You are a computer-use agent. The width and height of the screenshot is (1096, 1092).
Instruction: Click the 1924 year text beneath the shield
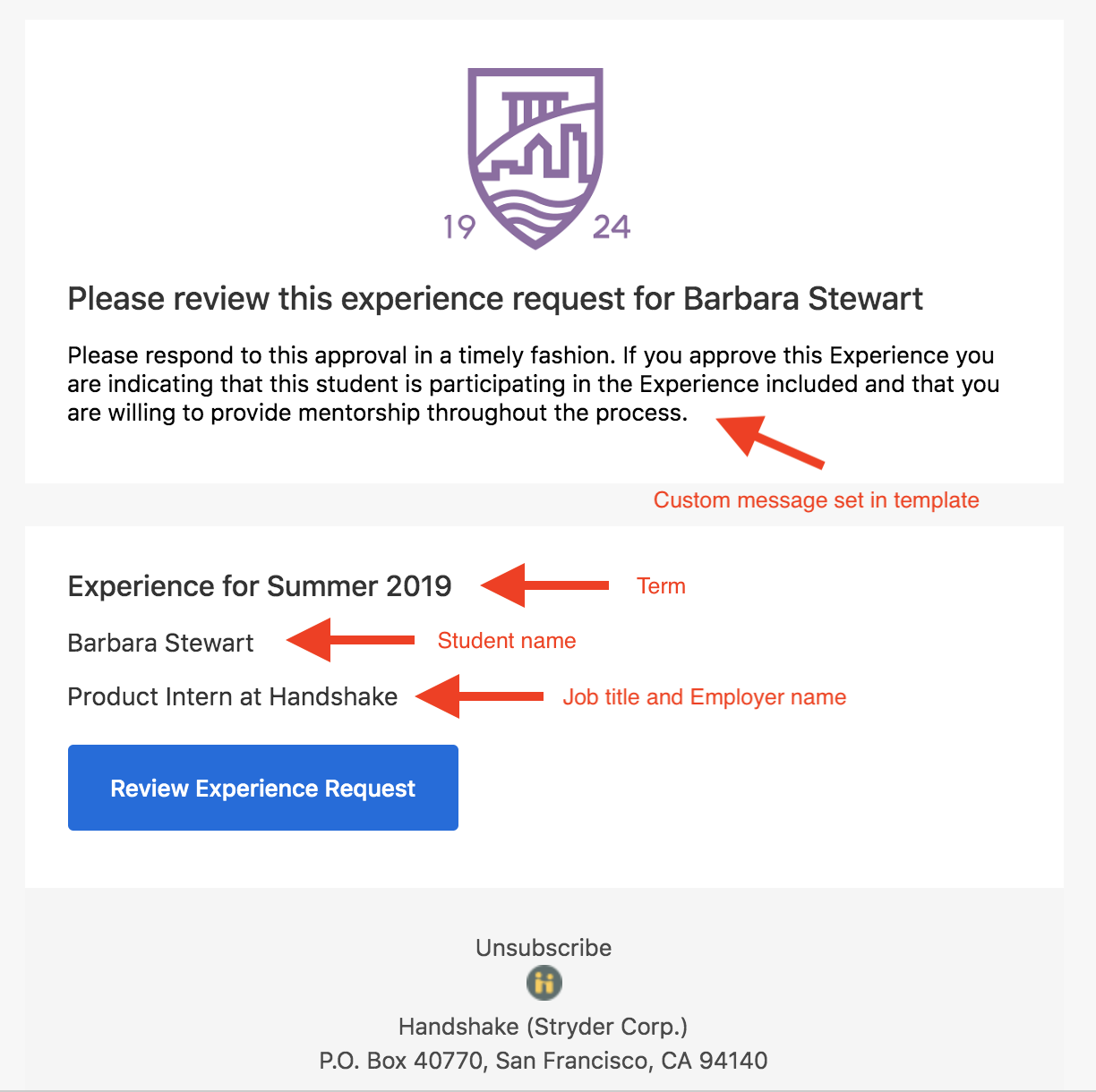point(537,227)
